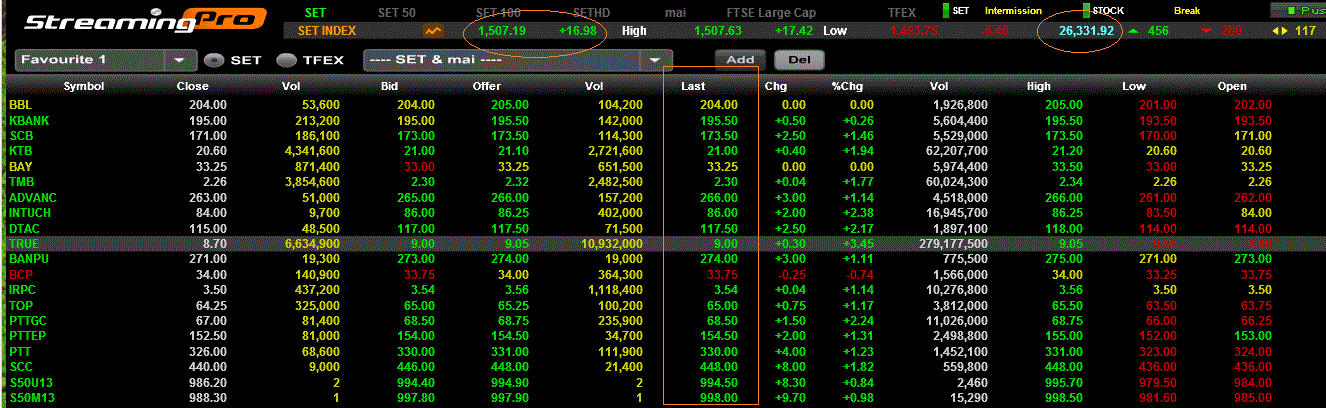
Task: Sort by the %Chg column header
Action: (846, 86)
